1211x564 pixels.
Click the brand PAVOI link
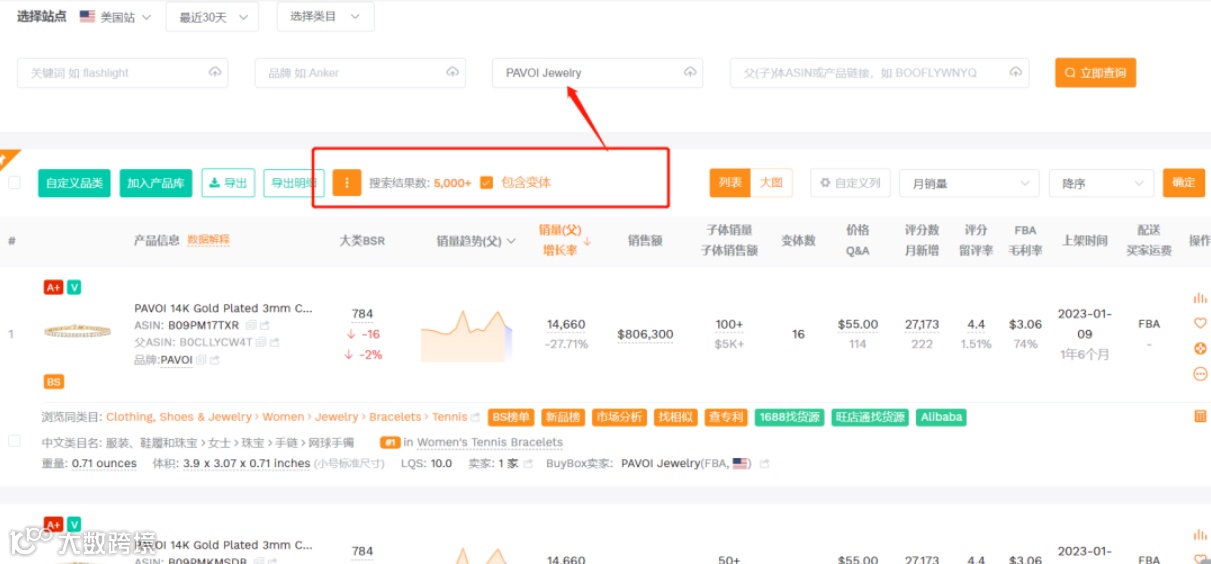pos(176,360)
